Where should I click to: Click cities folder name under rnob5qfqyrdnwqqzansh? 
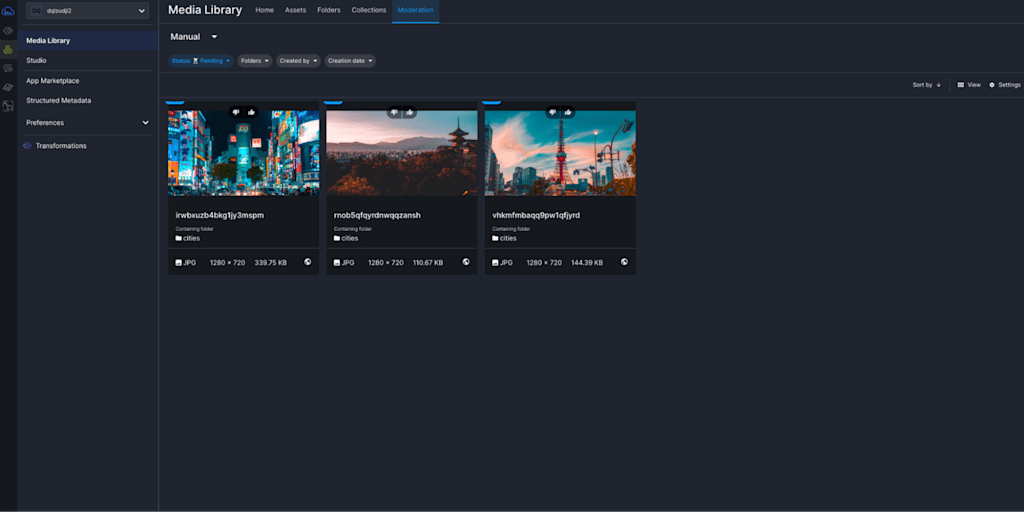(x=350, y=238)
